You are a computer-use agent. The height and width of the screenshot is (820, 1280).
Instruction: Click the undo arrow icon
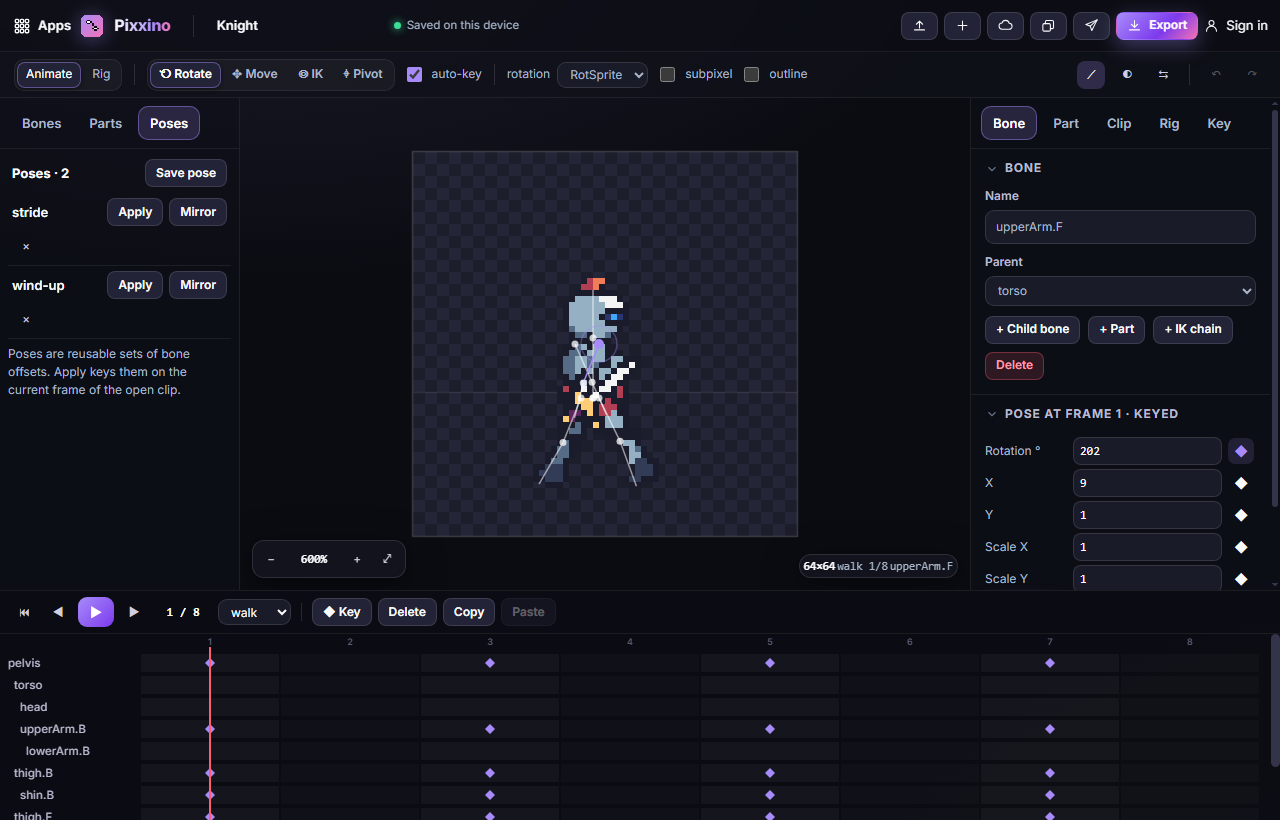(1216, 74)
